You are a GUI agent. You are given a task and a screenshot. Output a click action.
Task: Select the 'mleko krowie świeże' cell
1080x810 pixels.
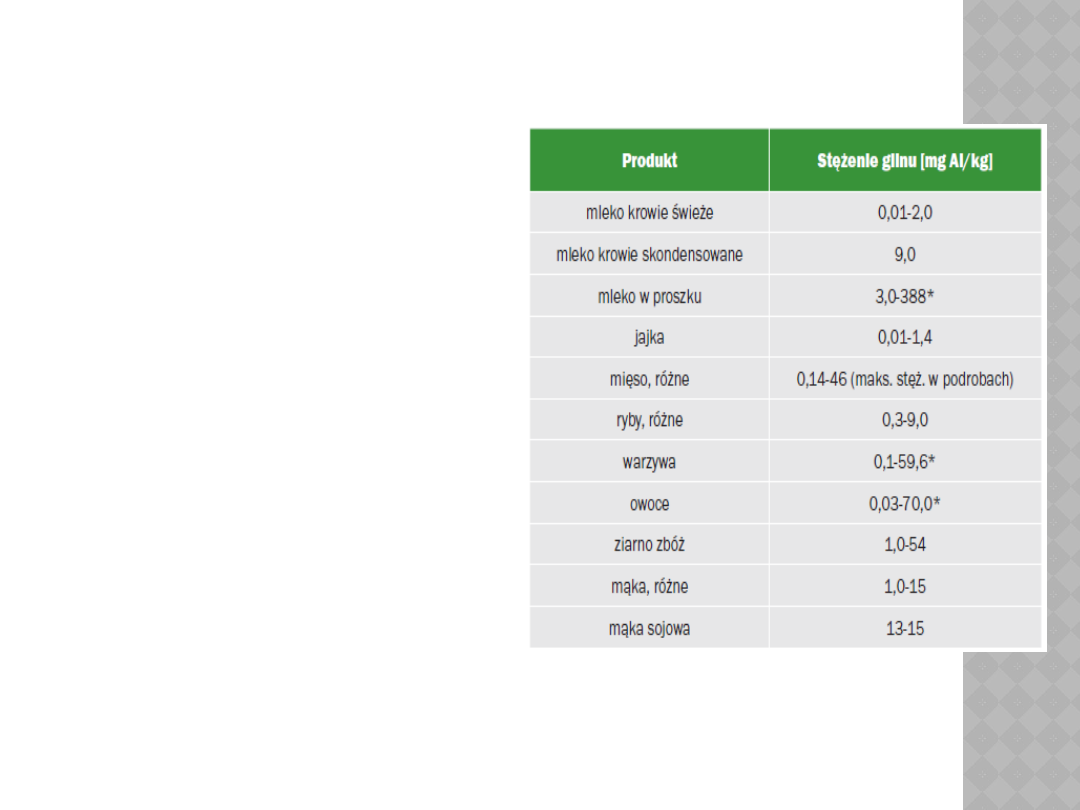pyautogui.click(x=649, y=213)
